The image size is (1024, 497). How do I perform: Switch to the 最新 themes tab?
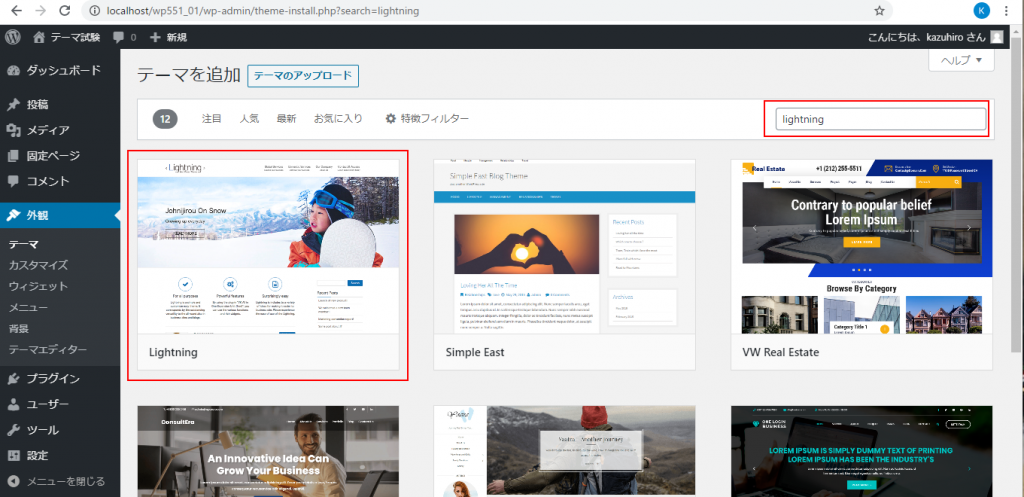coord(286,119)
